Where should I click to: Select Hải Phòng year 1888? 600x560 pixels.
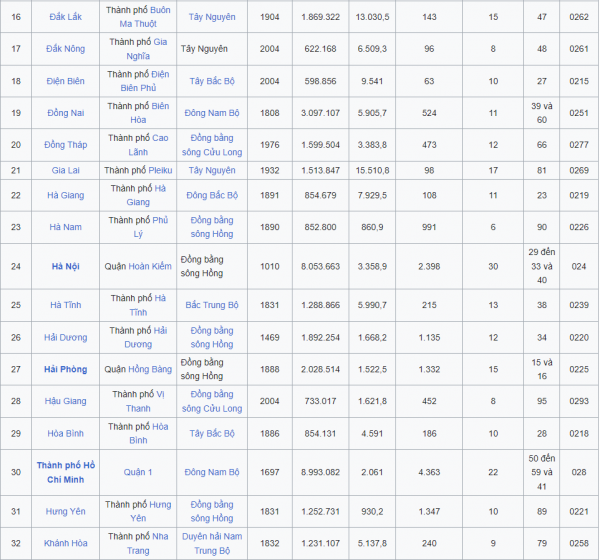coord(270,369)
